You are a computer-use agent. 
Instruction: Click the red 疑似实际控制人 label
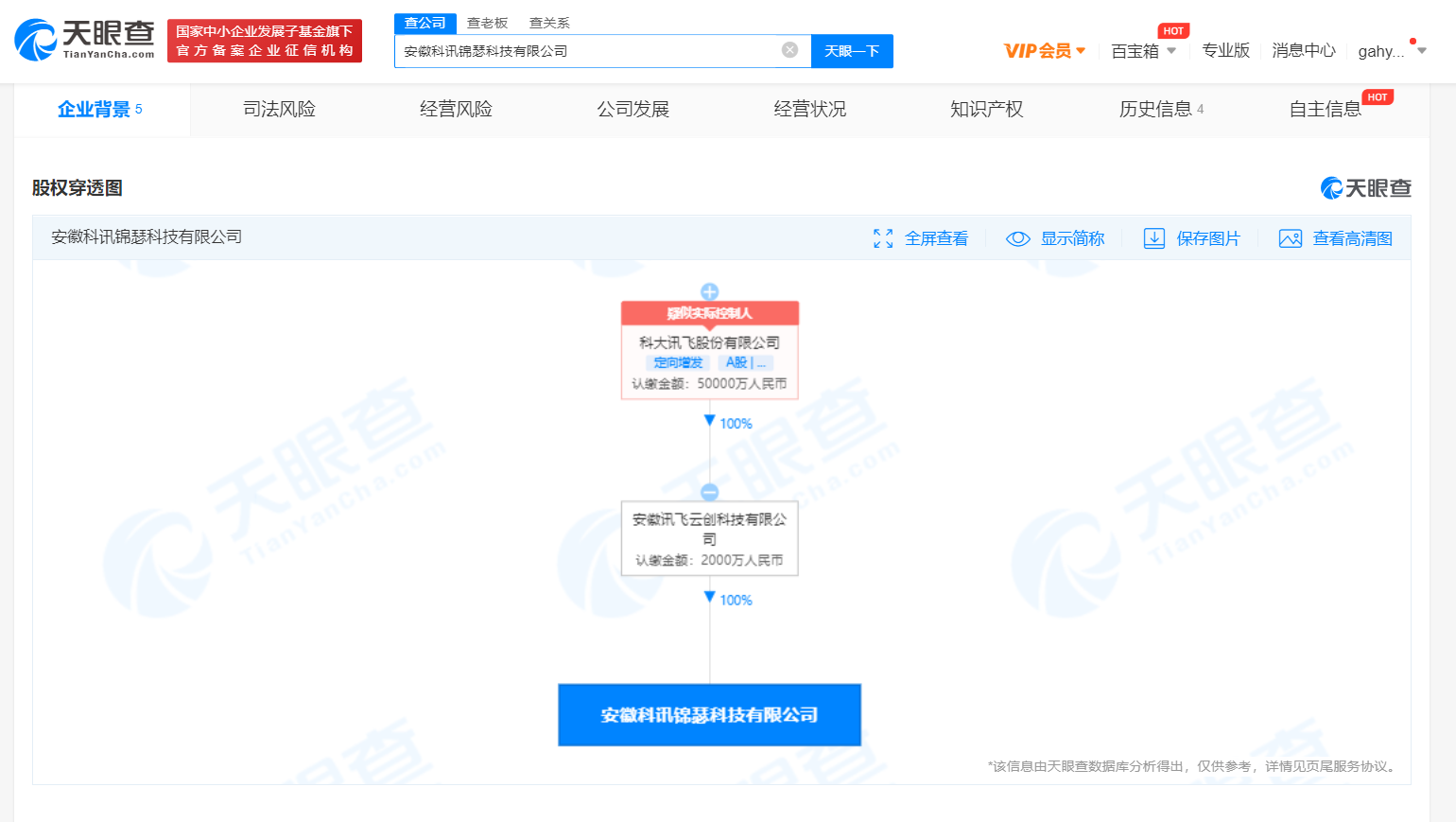coord(709,313)
